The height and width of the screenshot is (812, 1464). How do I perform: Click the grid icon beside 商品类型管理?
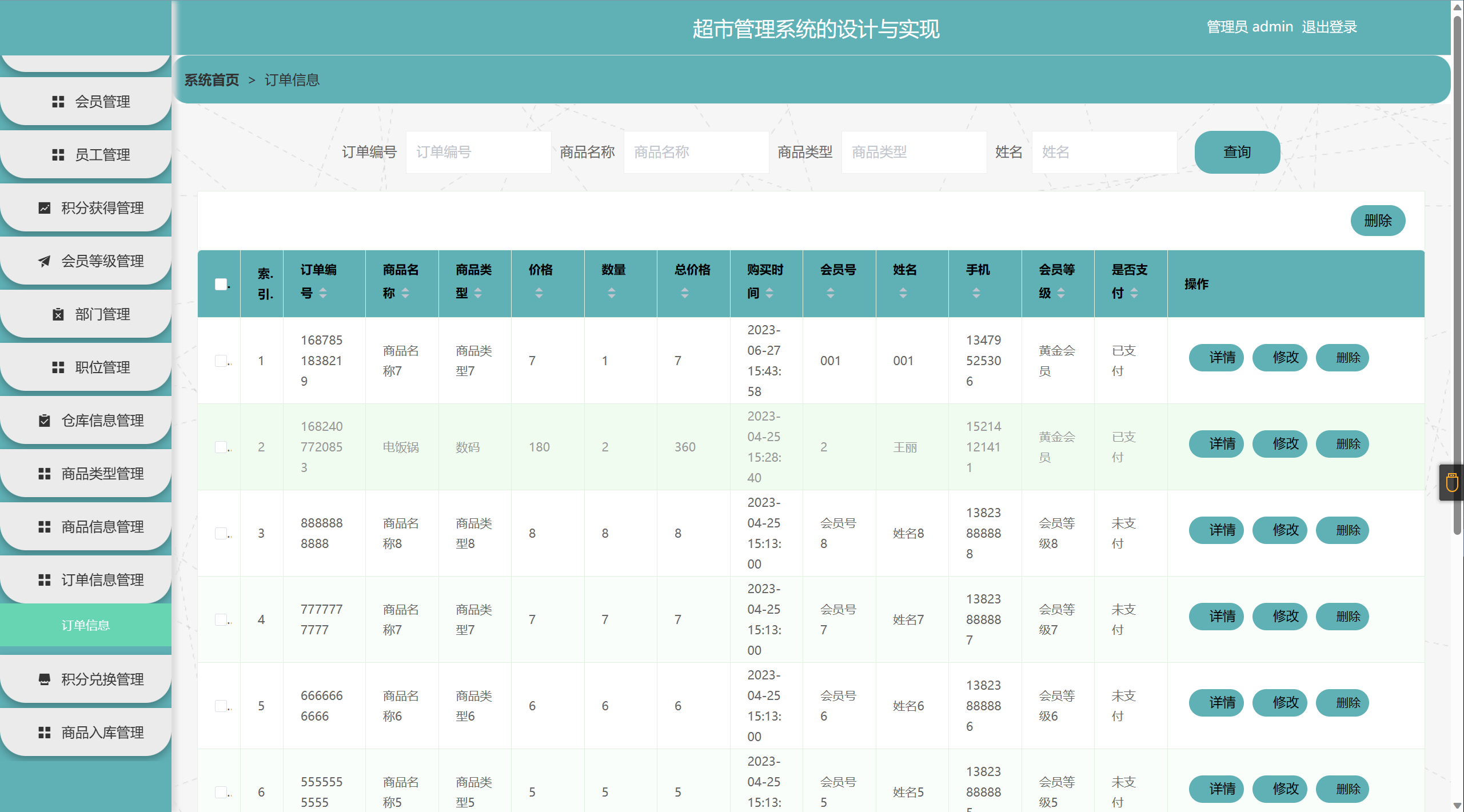[44, 474]
